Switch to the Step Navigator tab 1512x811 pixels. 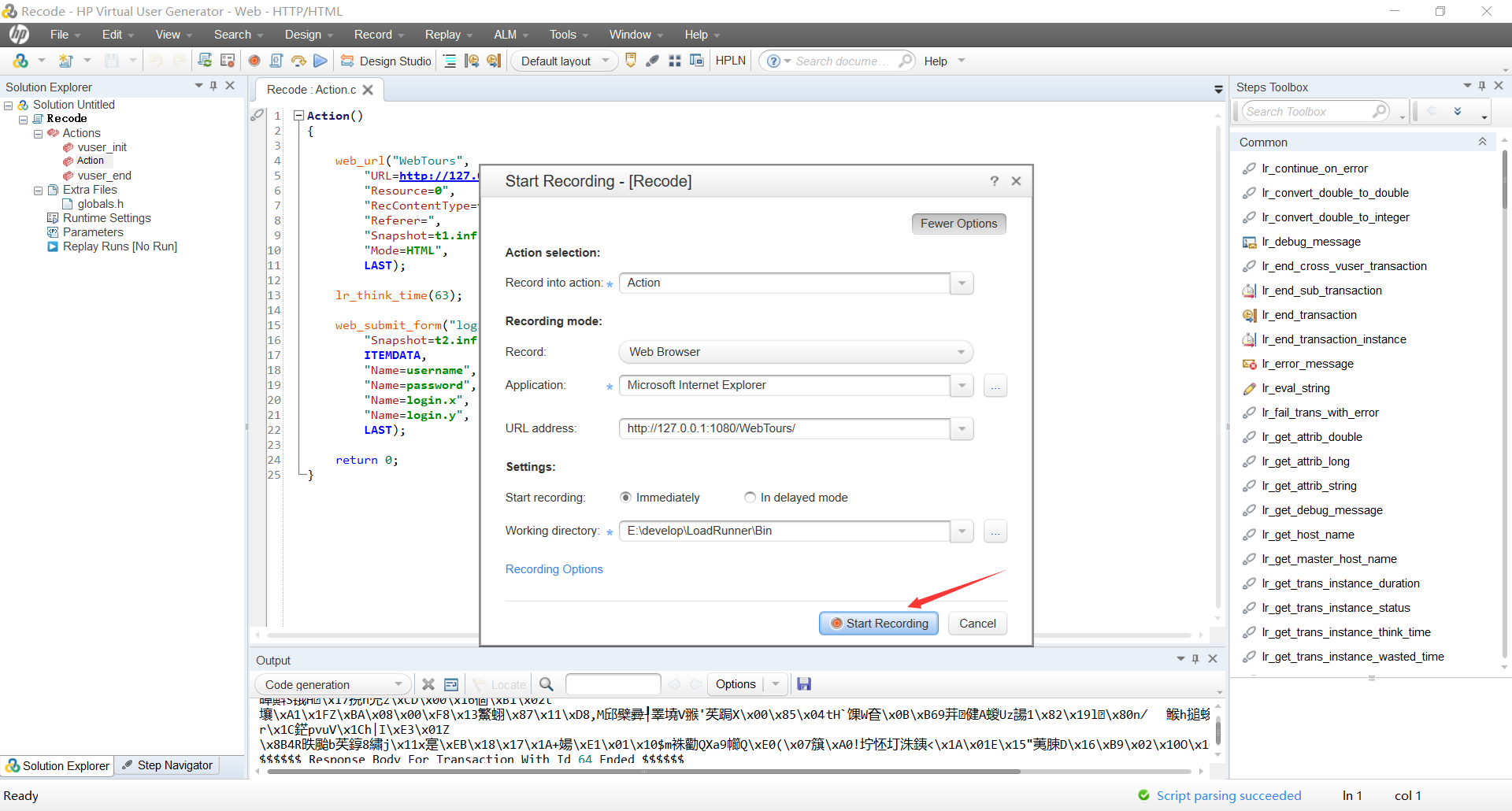pyautogui.click(x=167, y=765)
